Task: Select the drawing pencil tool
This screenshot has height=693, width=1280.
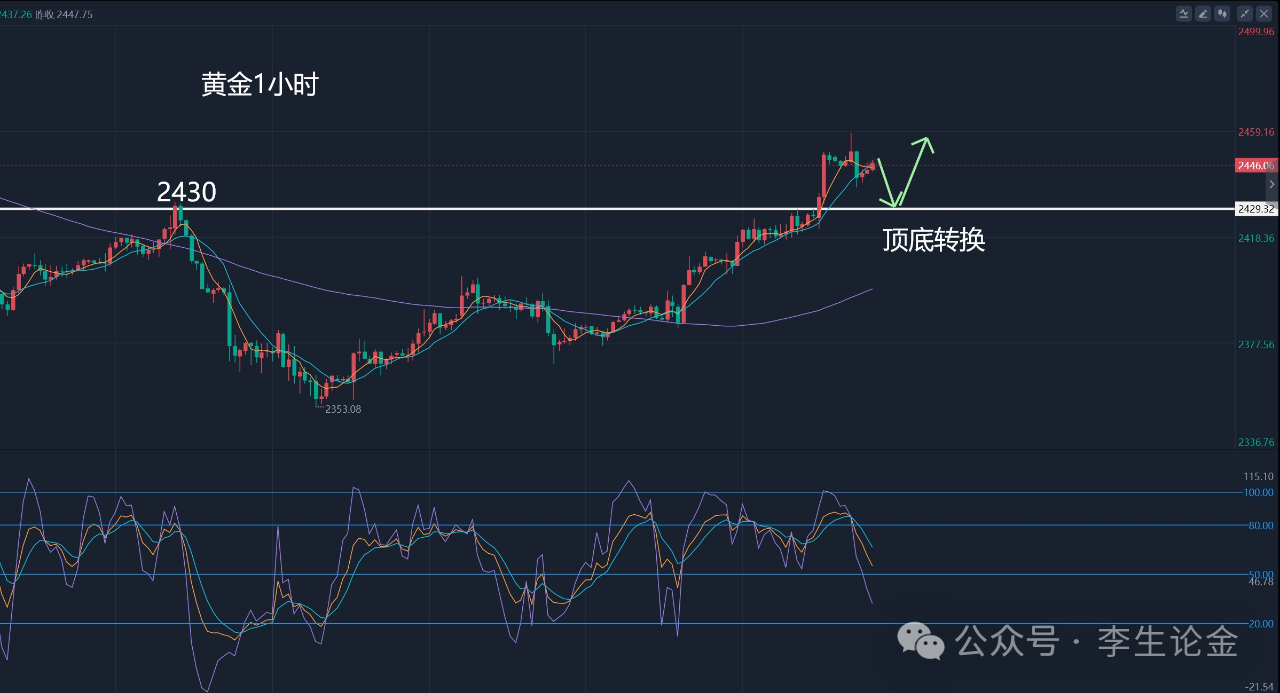Action: (1203, 14)
